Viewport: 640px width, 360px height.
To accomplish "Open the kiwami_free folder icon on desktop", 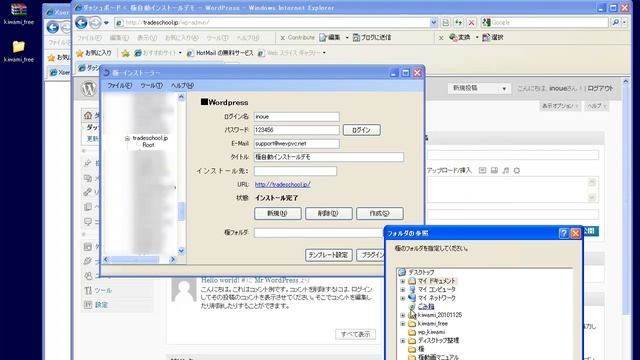I will point(18,51).
